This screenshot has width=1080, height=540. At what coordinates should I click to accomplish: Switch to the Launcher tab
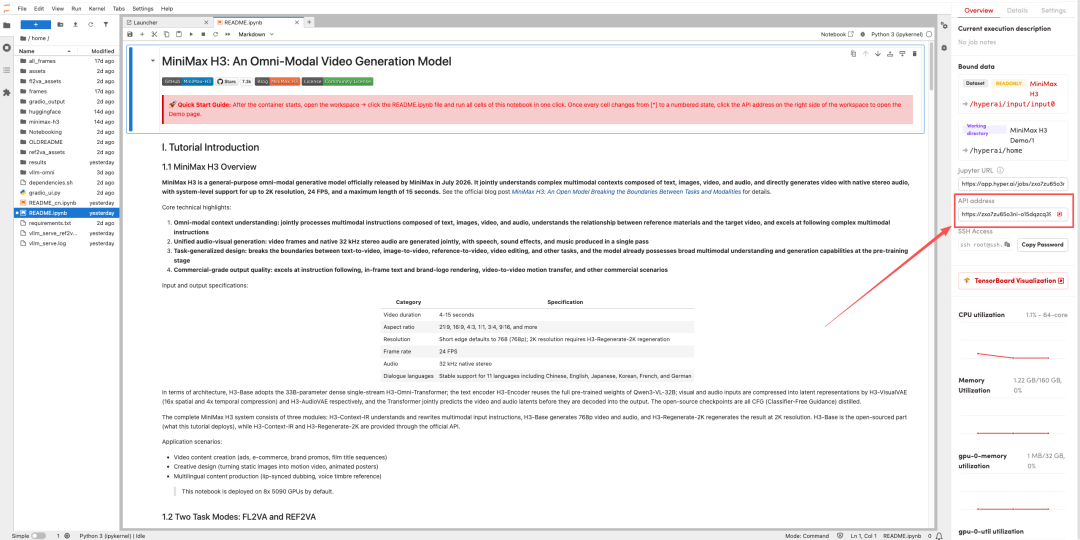[168, 22]
